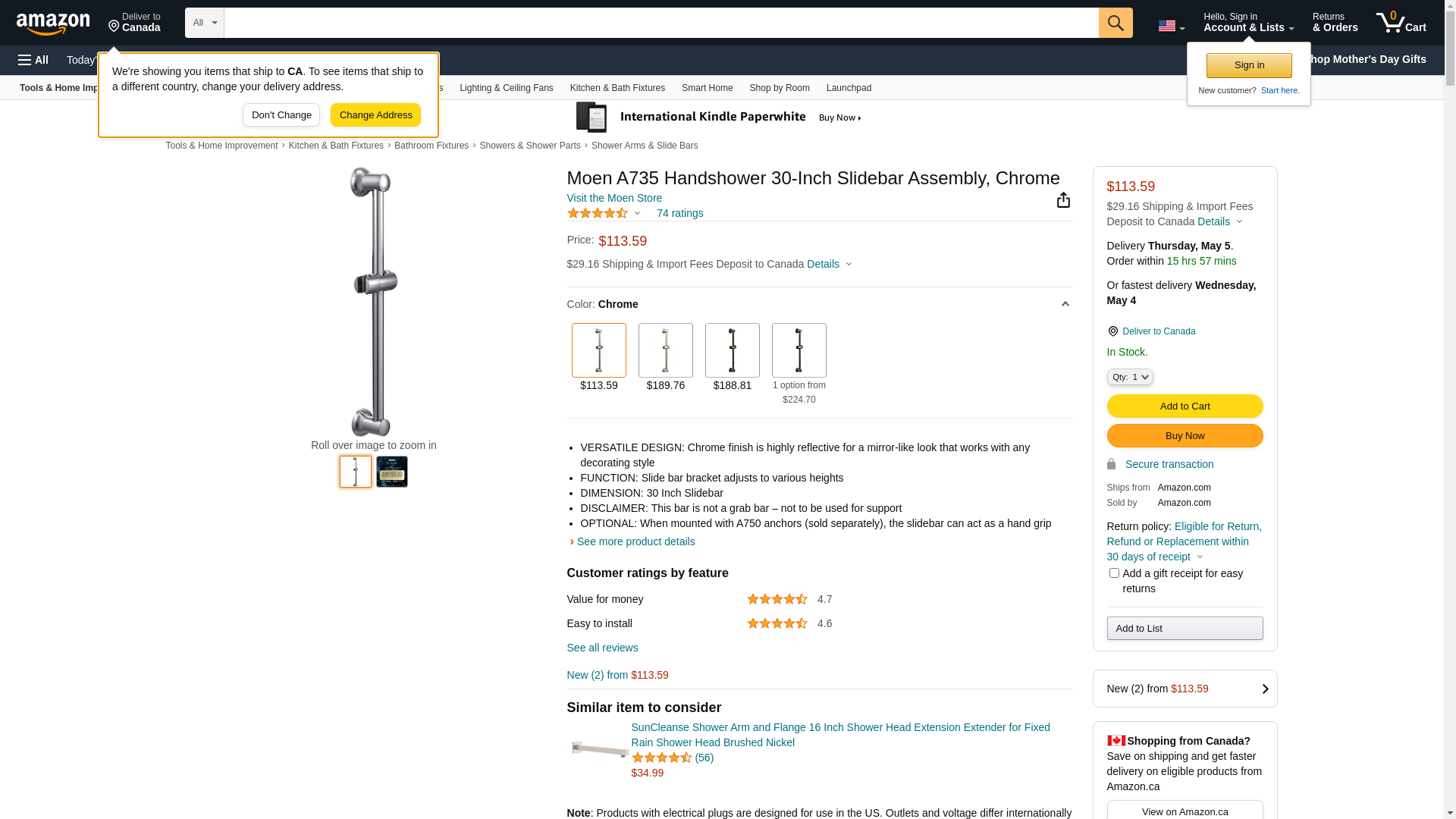Image resolution: width=1456 pixels, height=819 pixels.
Task: Collapse the Color Chrome section
Action: [x=1065, y=304]
